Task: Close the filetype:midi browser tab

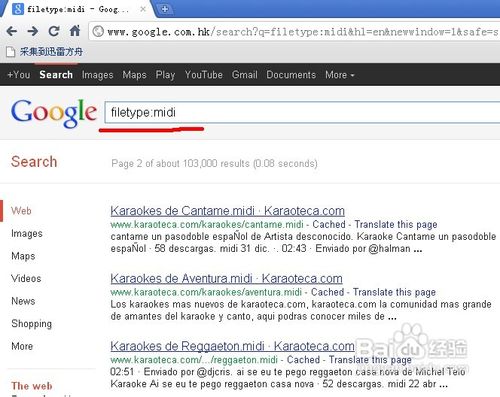Action: [x=143, y=9]
